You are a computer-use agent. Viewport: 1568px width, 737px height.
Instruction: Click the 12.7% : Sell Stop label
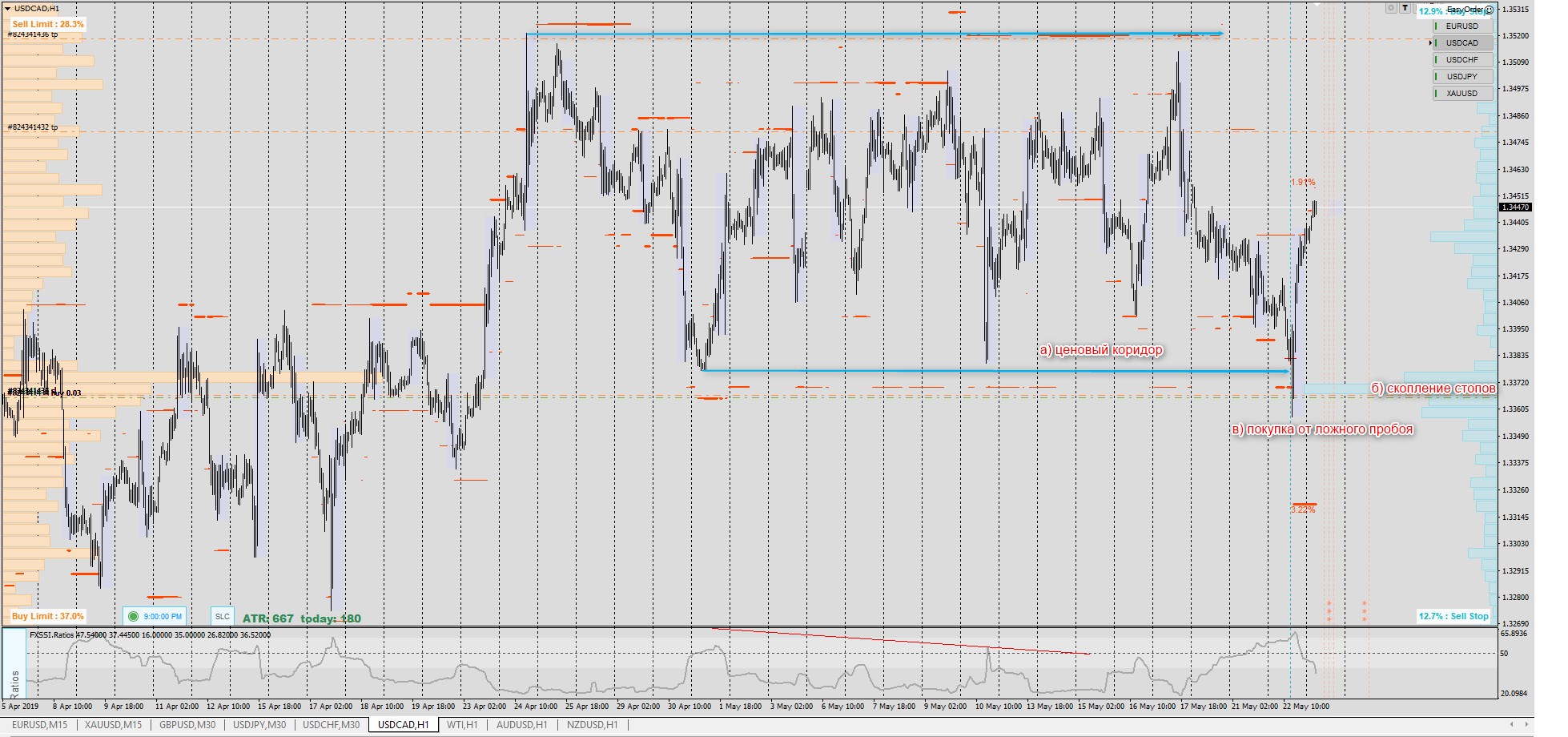(1453, 616)
